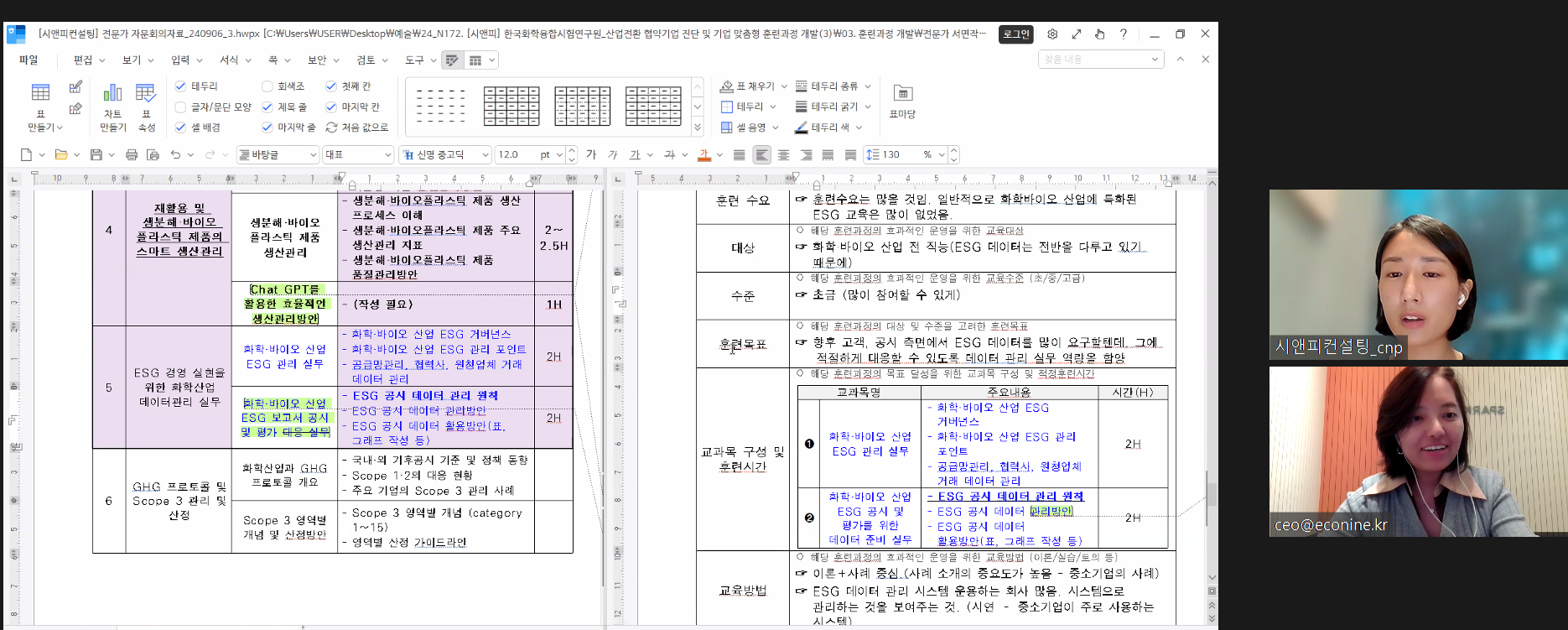This screenshot has height=630, width=1568.
Task: Click justify alignment icon
Action: click(x=739, y=154)
